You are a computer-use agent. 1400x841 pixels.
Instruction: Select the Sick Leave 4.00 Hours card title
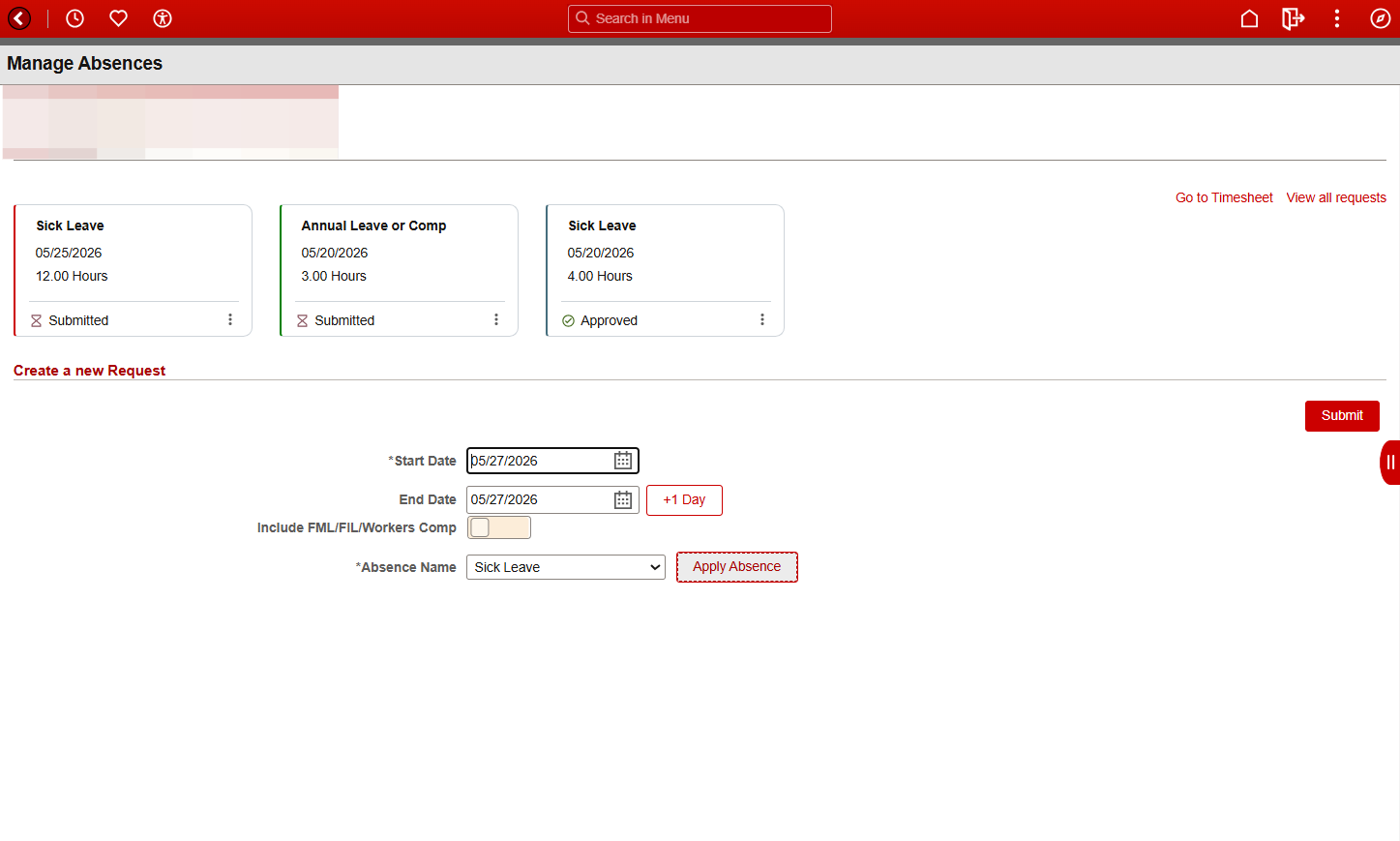point(602,225)
